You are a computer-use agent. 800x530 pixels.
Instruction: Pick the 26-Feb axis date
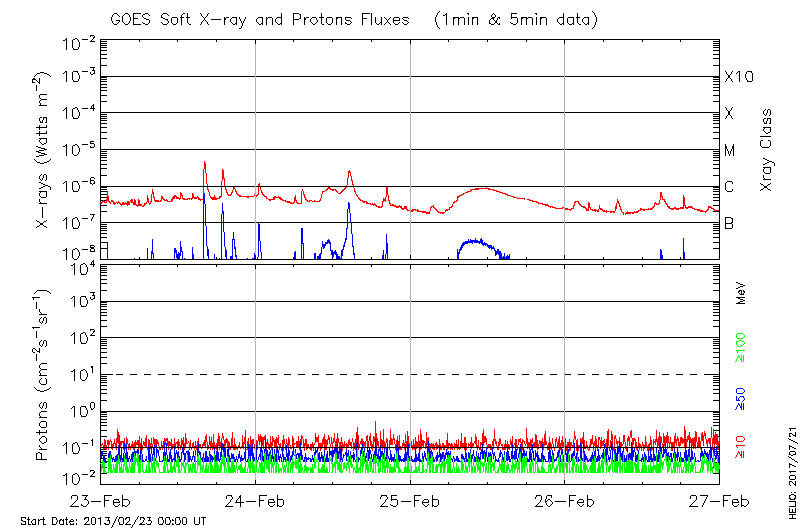coord(565,501)
